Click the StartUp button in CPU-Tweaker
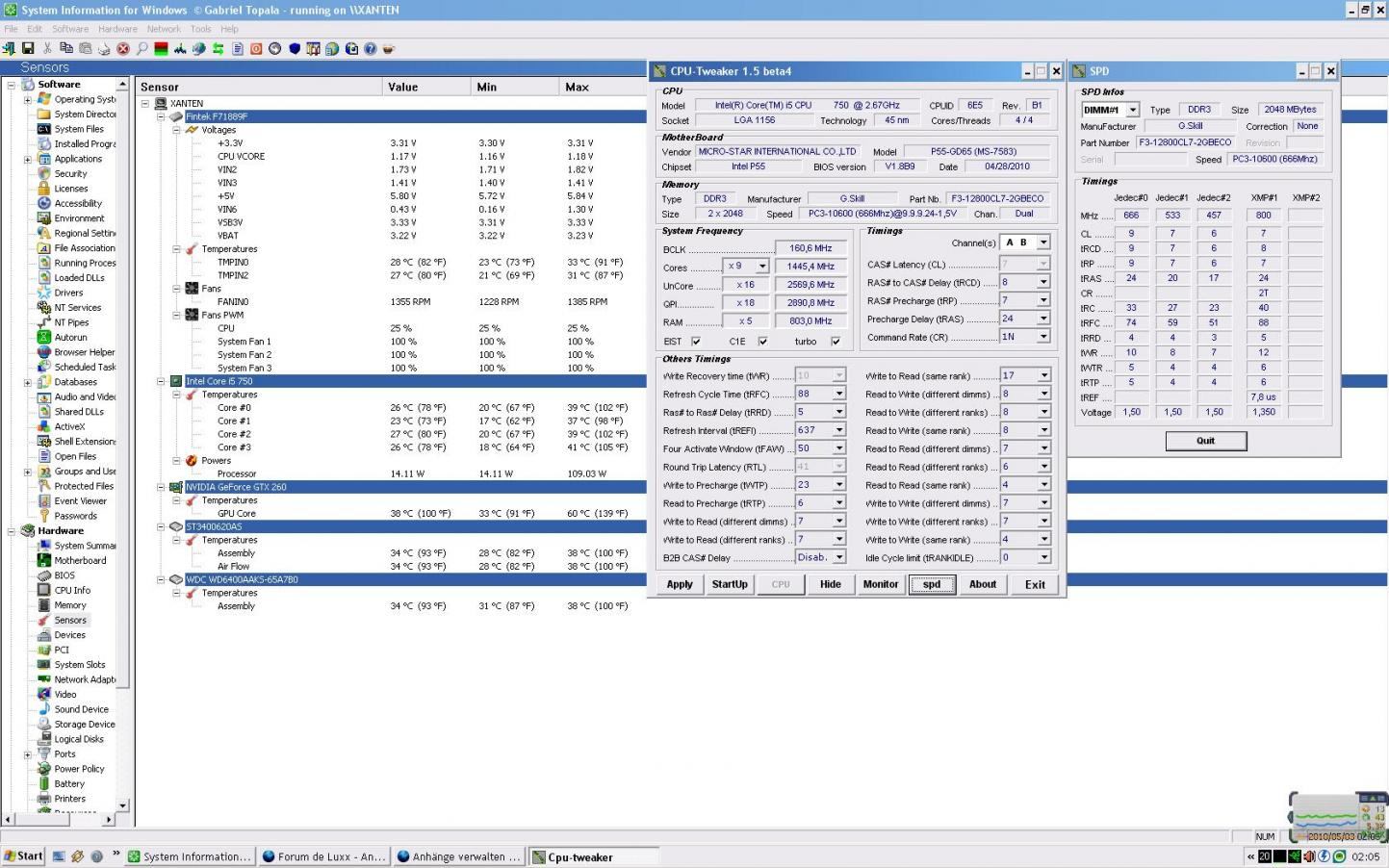 (x=730, y=584)
